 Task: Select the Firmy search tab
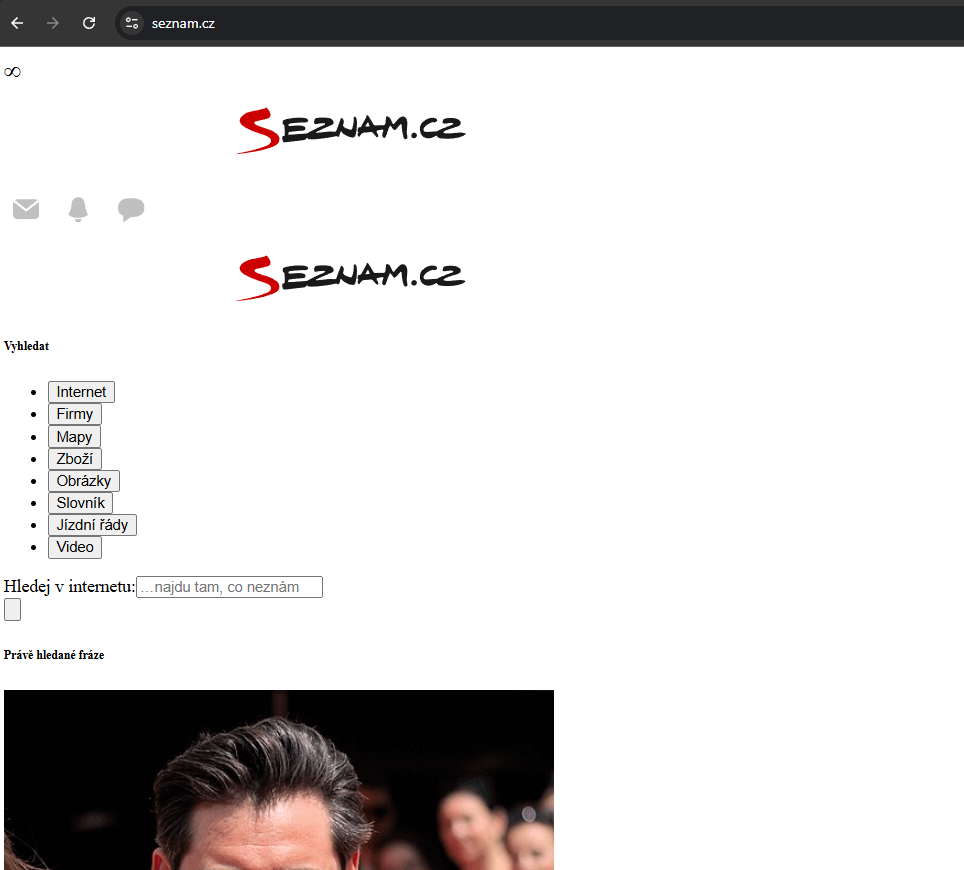[x=75, y=414]
